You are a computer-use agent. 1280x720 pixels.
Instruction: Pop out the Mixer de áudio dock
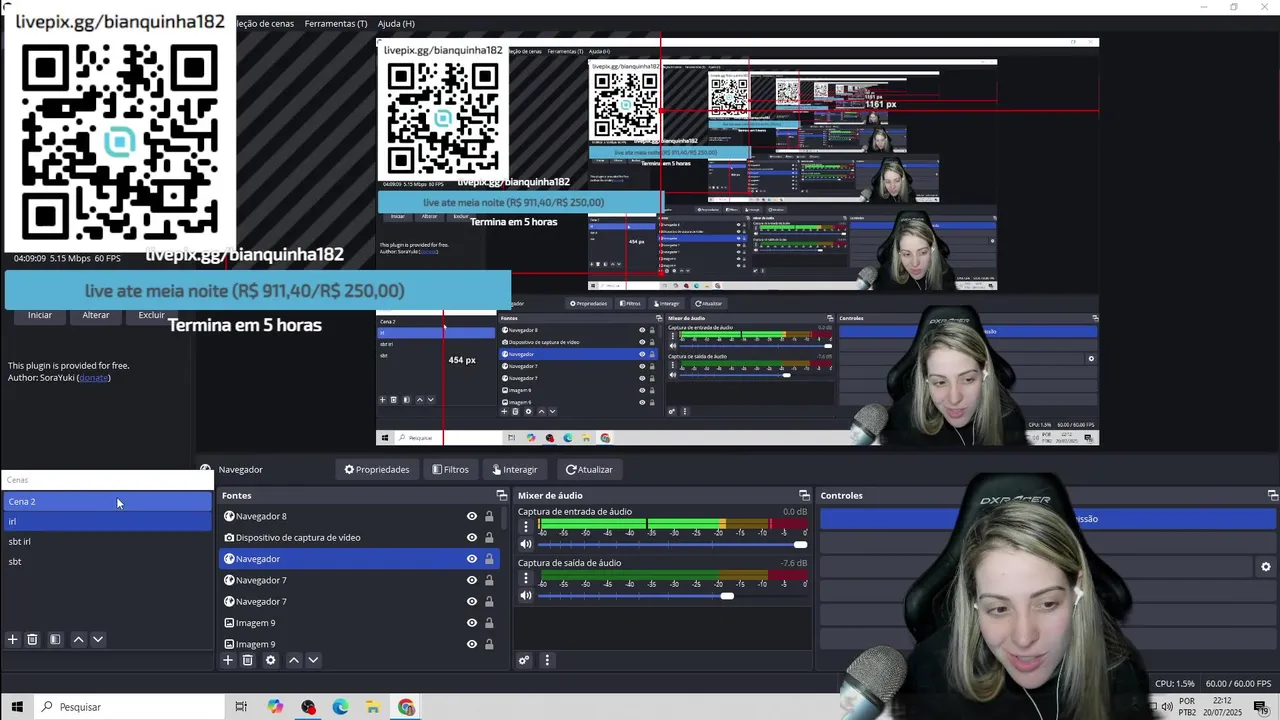[804, 495]
